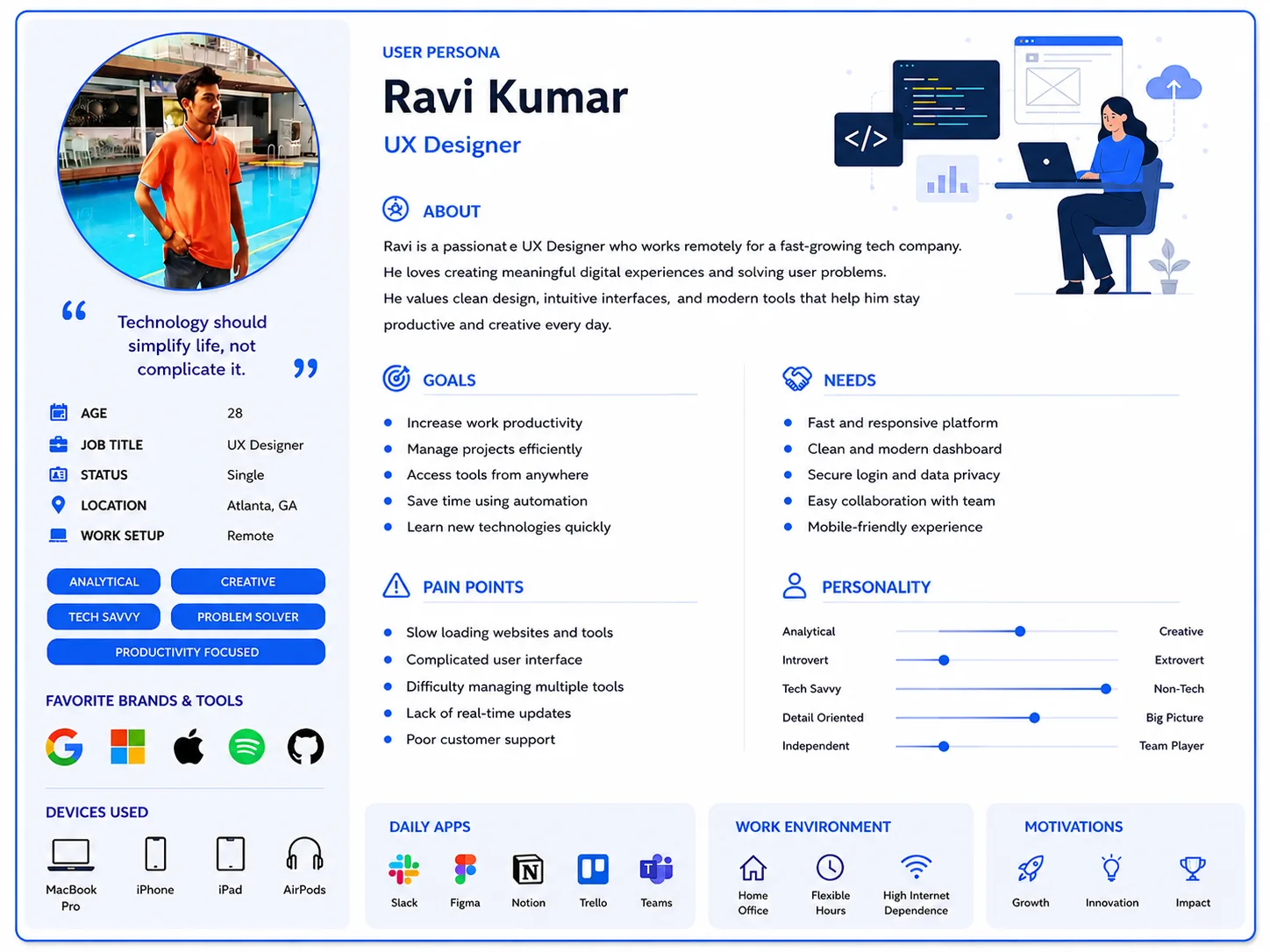The height and width of the screenshot is (952, 1270).
Task: Click Ravi Kumar's profile photo
Action: 189,162
